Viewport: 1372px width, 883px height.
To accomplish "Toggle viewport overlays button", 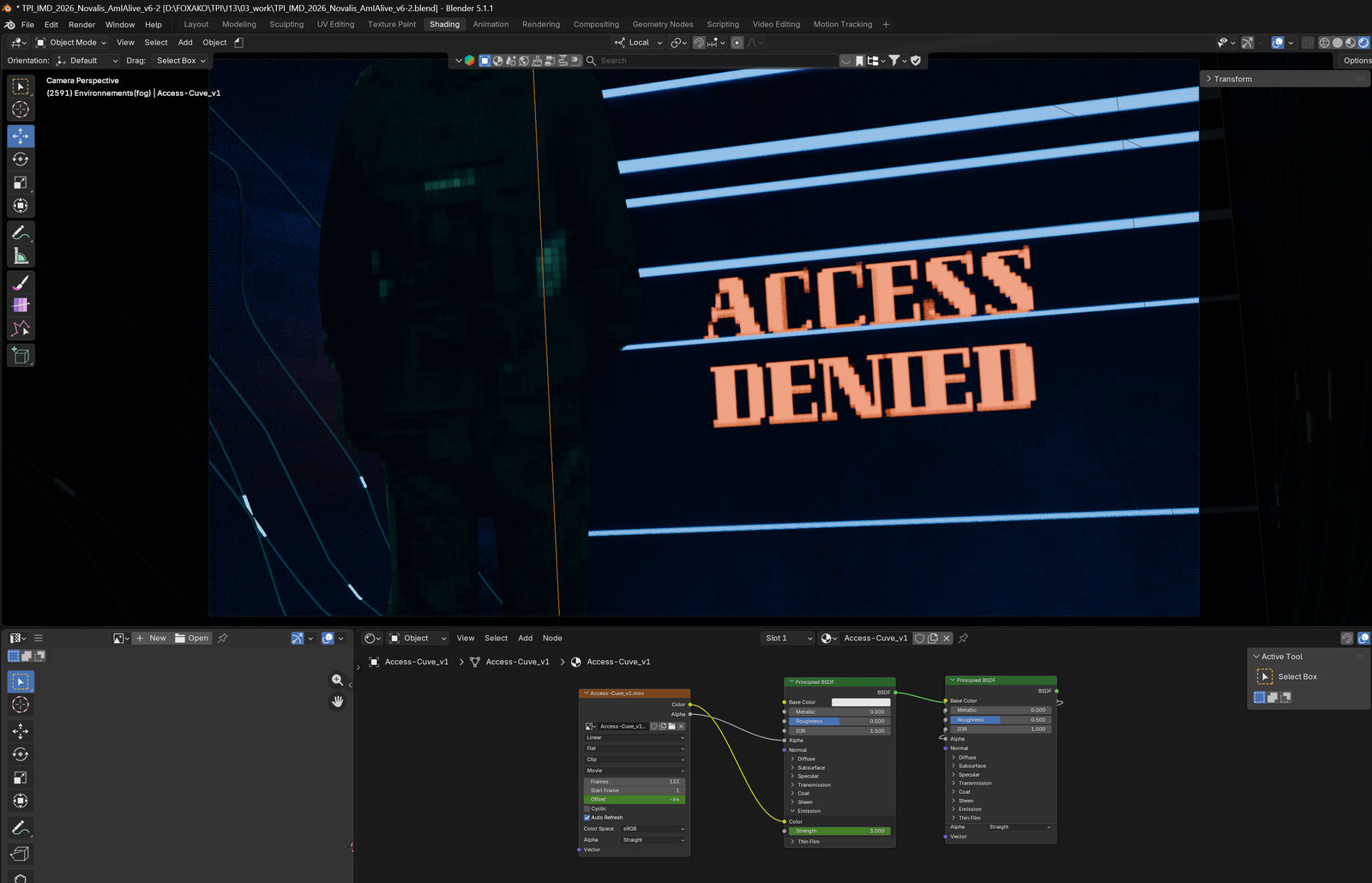I will [1278, 42].
